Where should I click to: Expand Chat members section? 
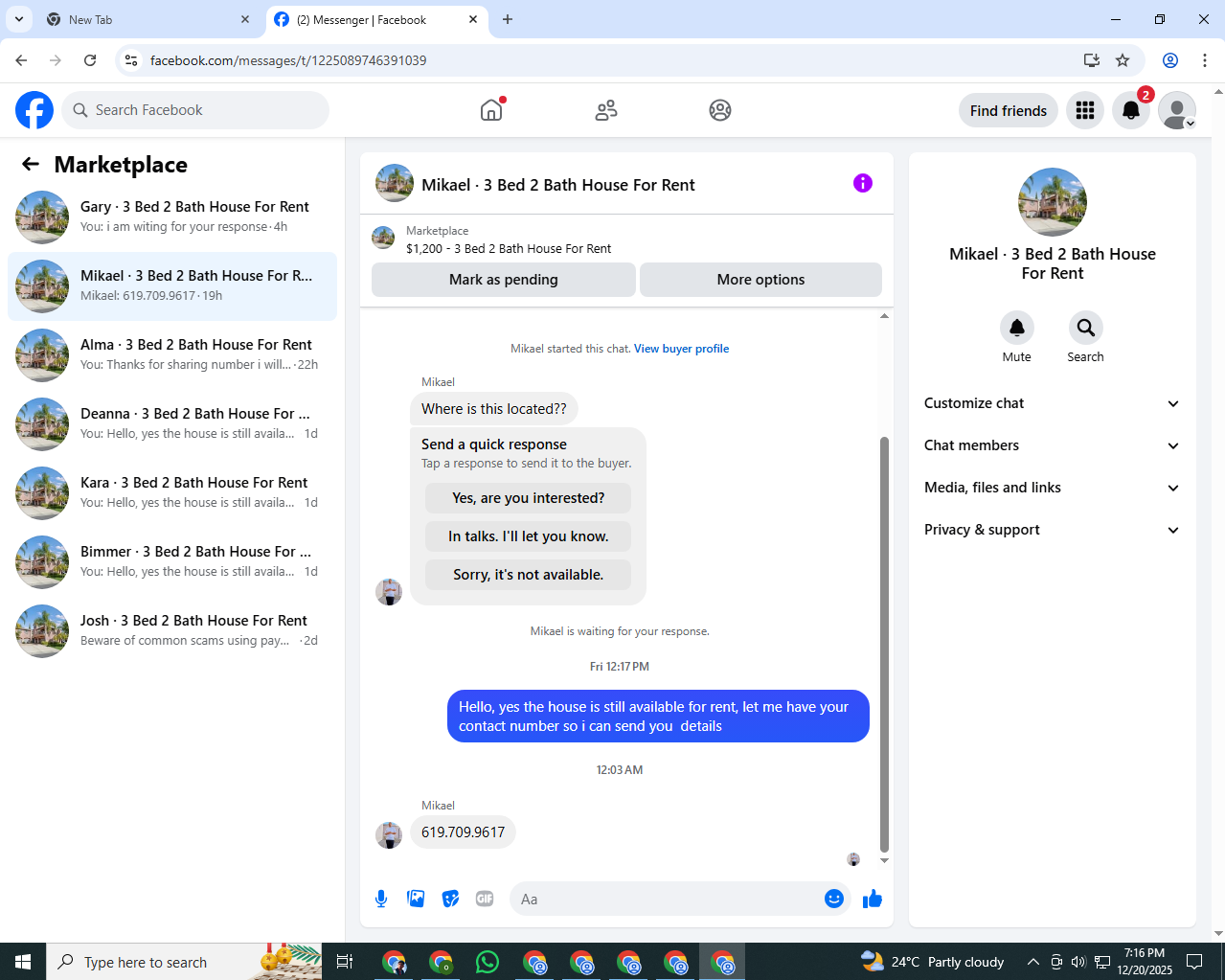tap(1053, 445)
